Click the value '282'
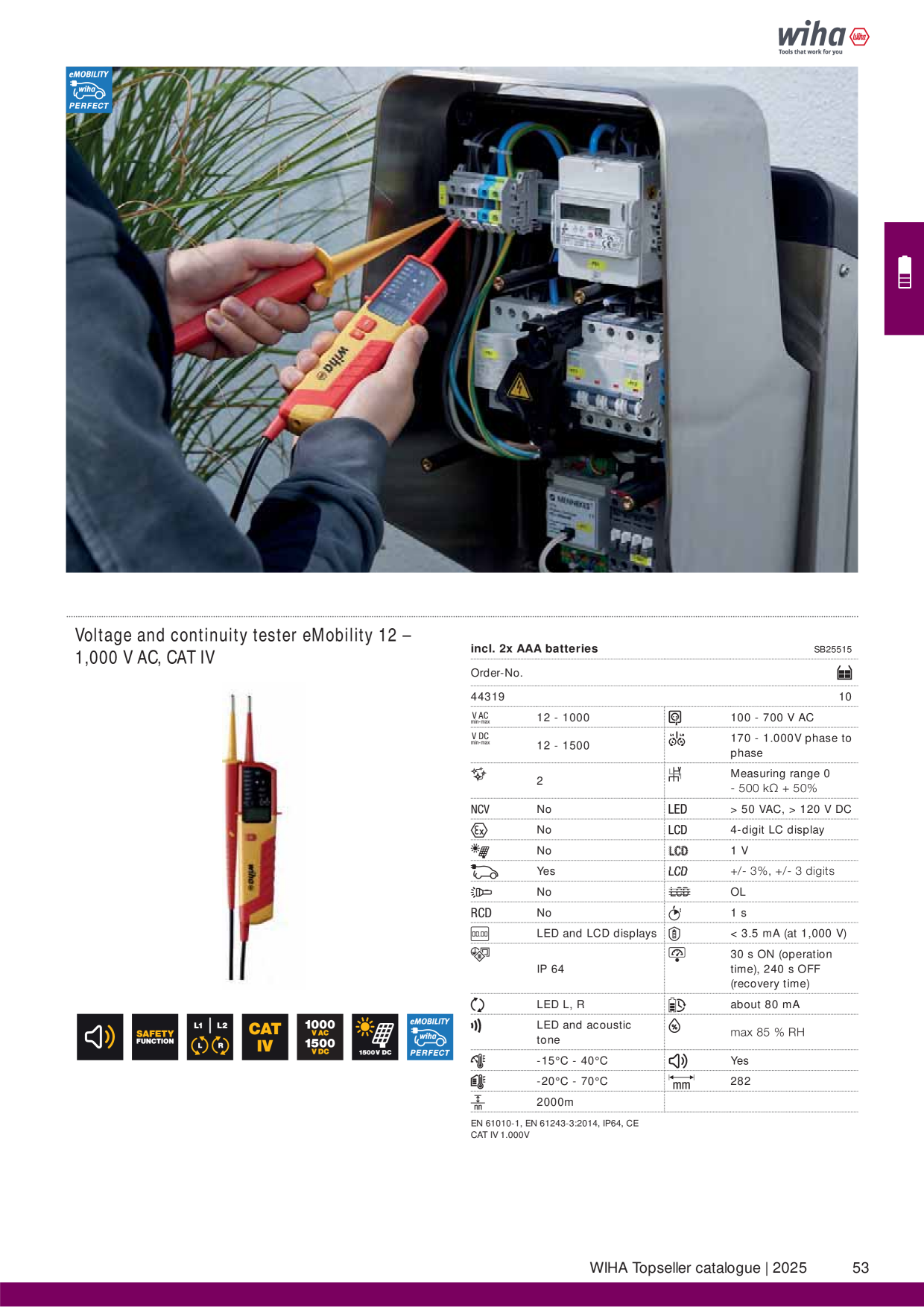This screenshot has height=1307, width=924. coord(741,1081)
